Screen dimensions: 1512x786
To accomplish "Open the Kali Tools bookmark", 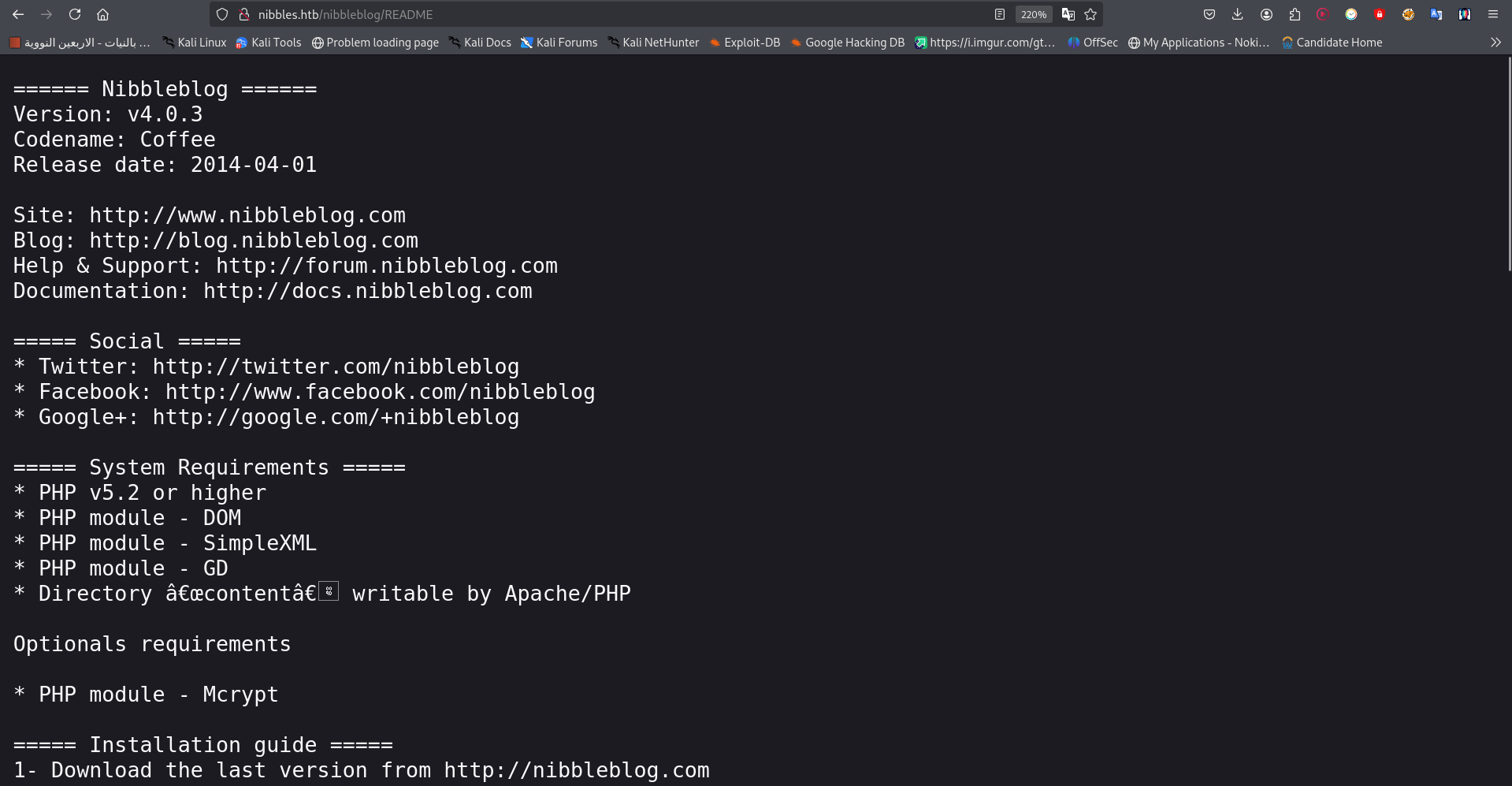I will point(269,43).
